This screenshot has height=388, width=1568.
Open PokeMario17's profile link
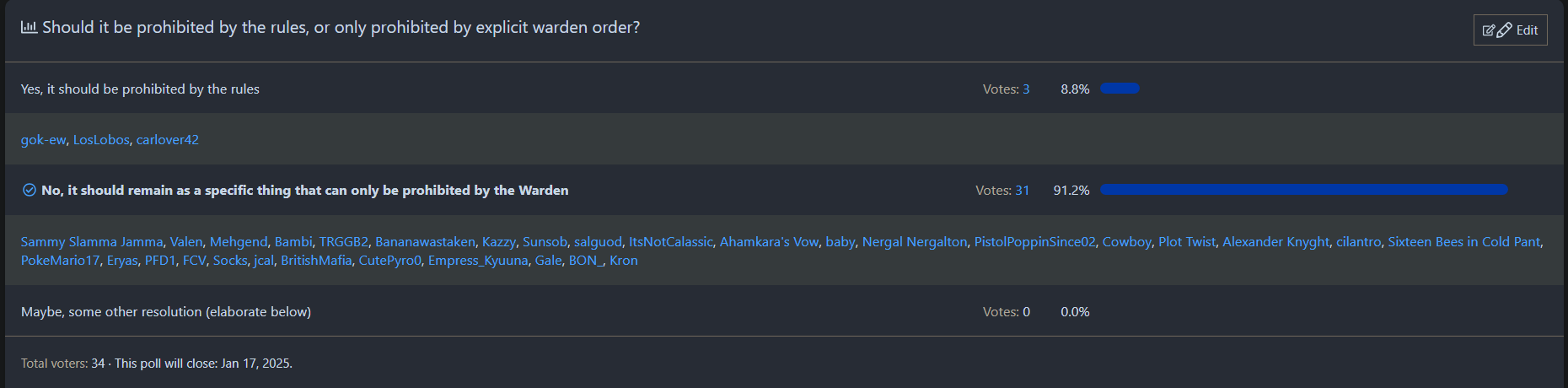point(60,261)
